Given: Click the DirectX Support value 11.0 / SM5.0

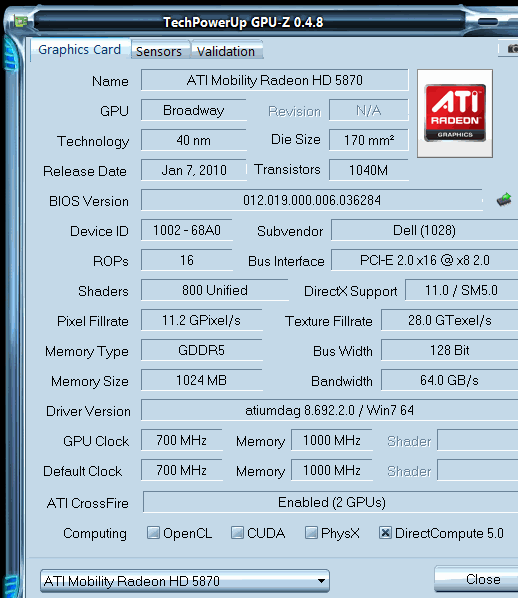Looking at the screenshot, I should (462, 290).
